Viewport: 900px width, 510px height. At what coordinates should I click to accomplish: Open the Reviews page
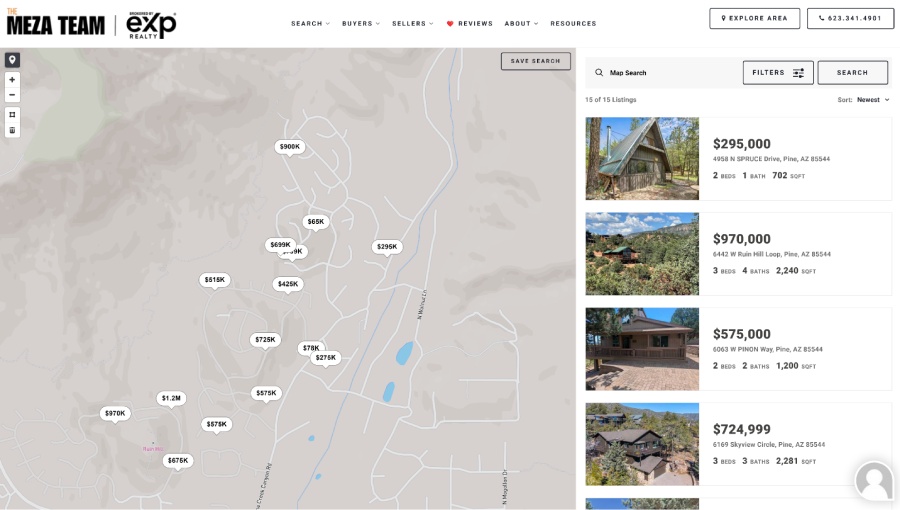(x=469, y=23)
